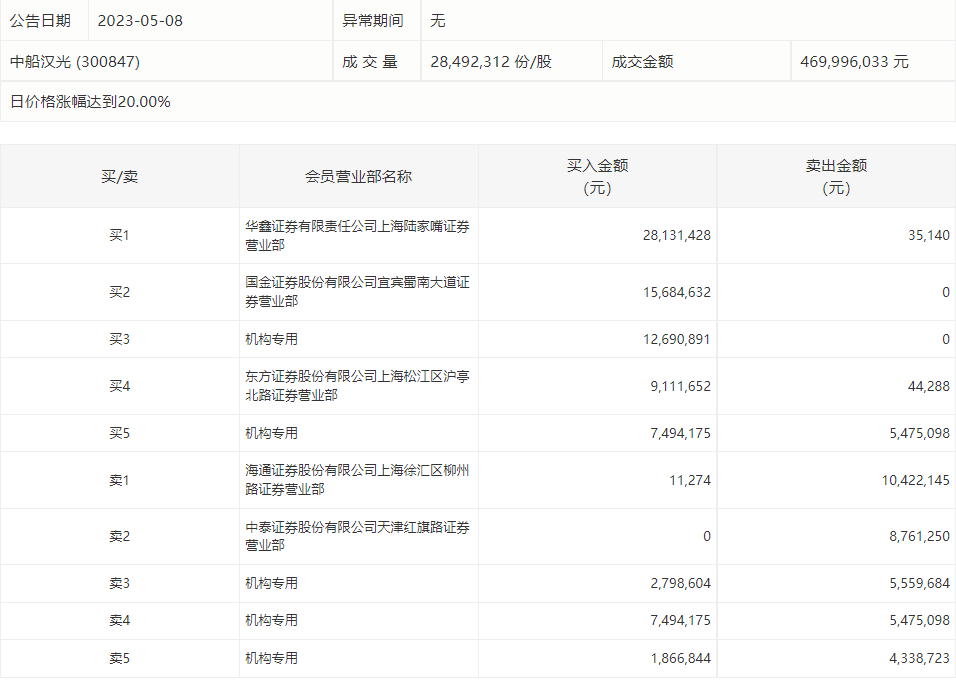Select the 买3 row label
Image resolution: width=956 pixels, height=681 pixels.
pos(120,339)
